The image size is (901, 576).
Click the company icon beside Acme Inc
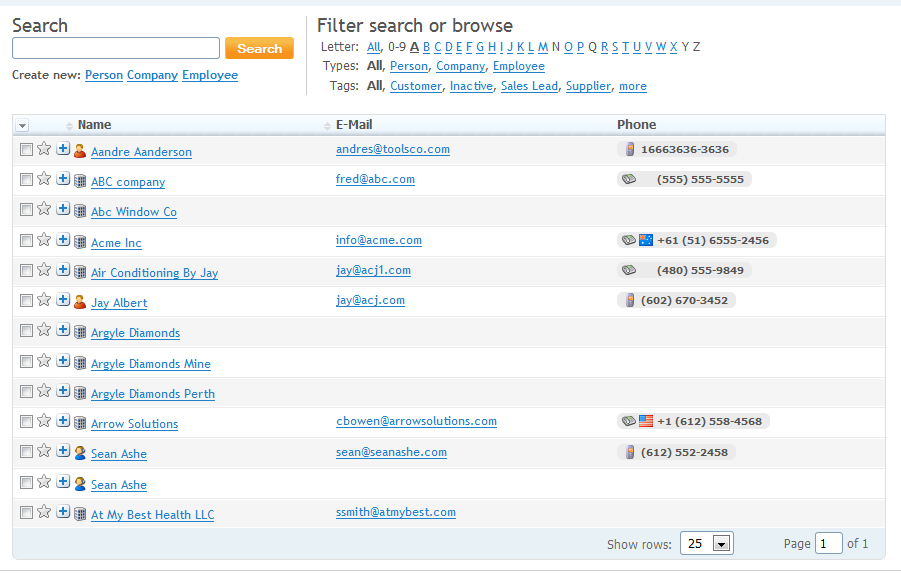click(80, 241)
